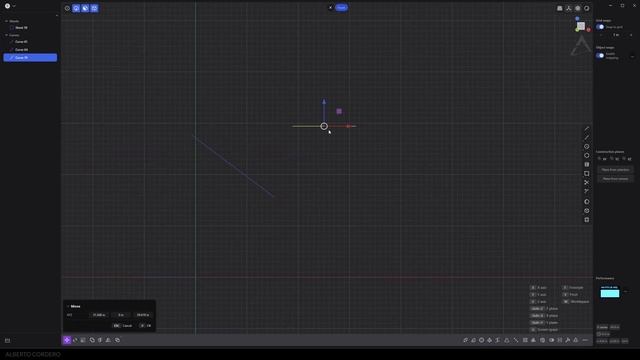Set the YZ construction plane
Viewport: 640px width, 360px height.
pyautogui.click(x=615, y=159)
